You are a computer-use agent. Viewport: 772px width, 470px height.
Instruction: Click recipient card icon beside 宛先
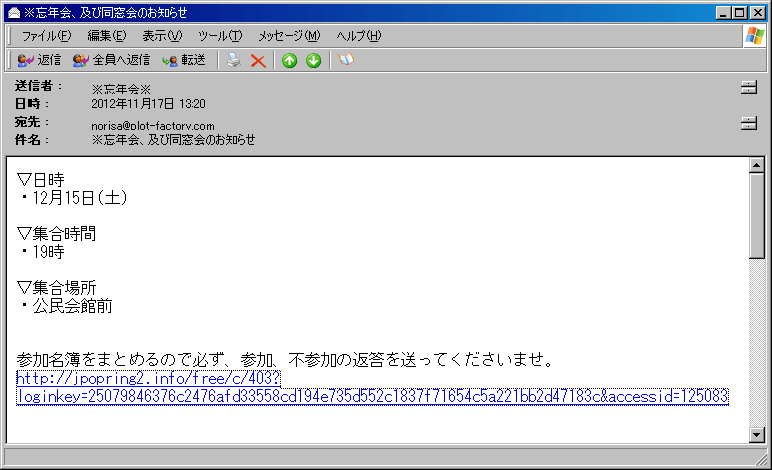[748, 123]
